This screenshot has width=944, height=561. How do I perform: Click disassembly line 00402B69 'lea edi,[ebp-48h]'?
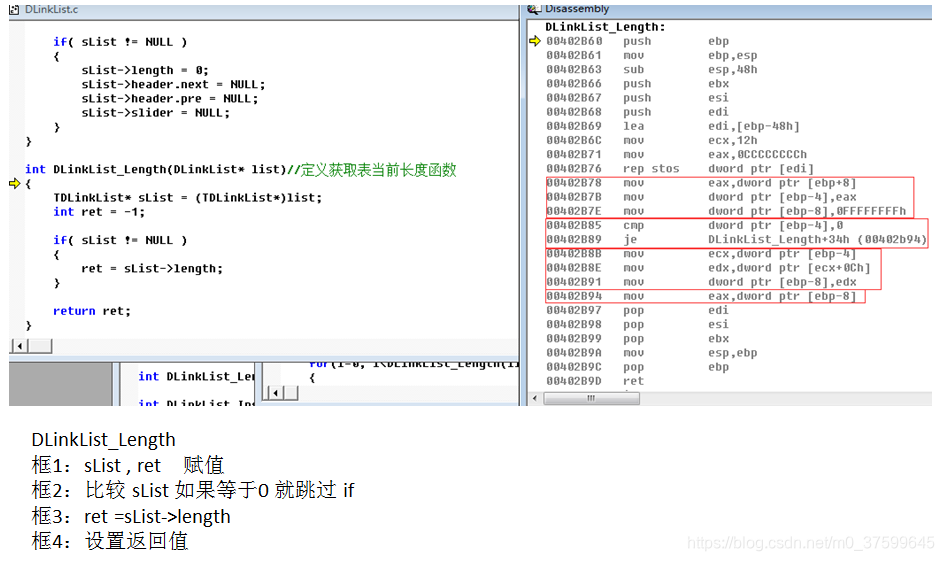pyautogui.click(x=673, y=126)
